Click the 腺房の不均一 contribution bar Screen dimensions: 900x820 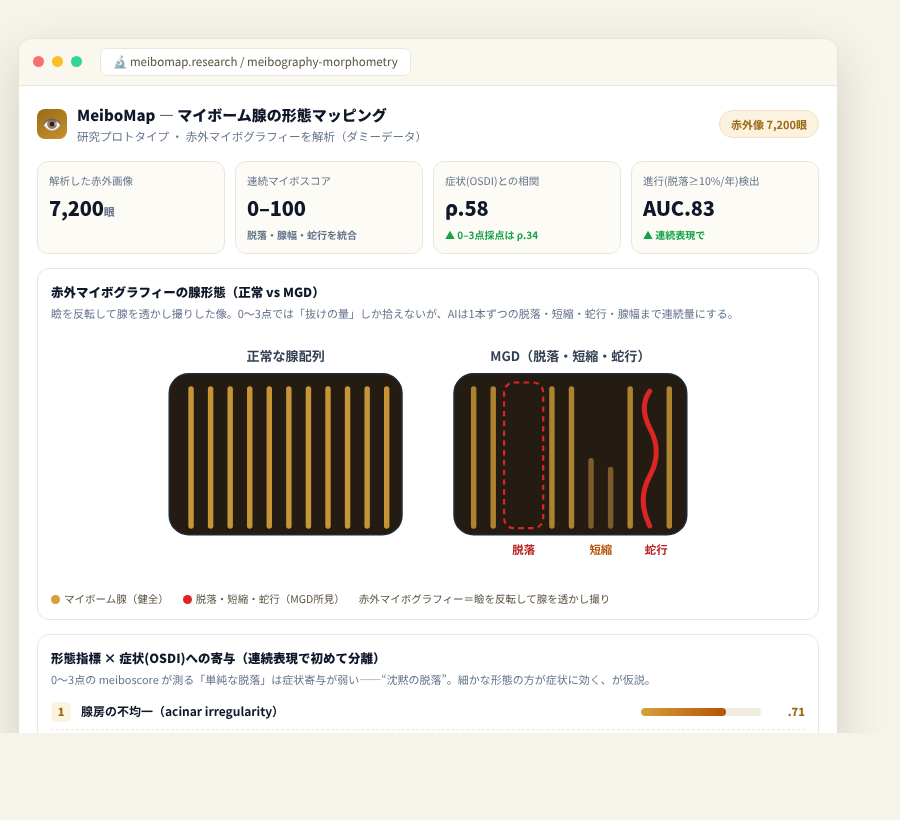coord(701,712)
